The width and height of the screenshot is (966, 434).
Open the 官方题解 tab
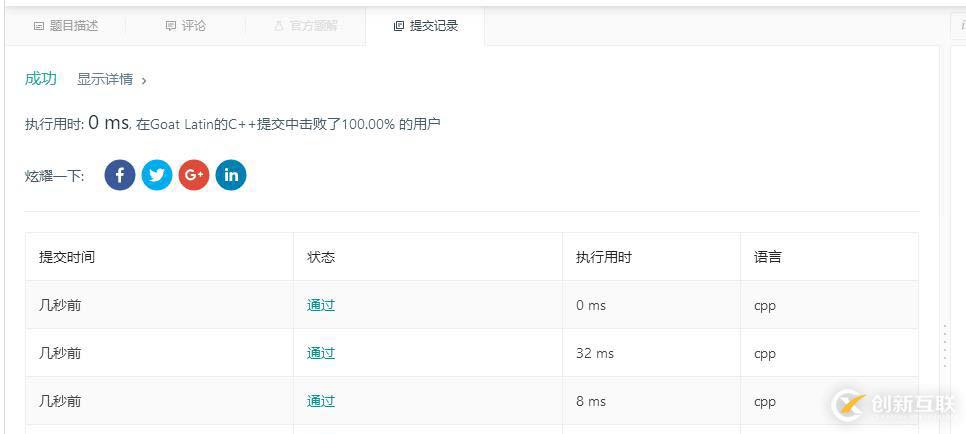coord(306,26)
